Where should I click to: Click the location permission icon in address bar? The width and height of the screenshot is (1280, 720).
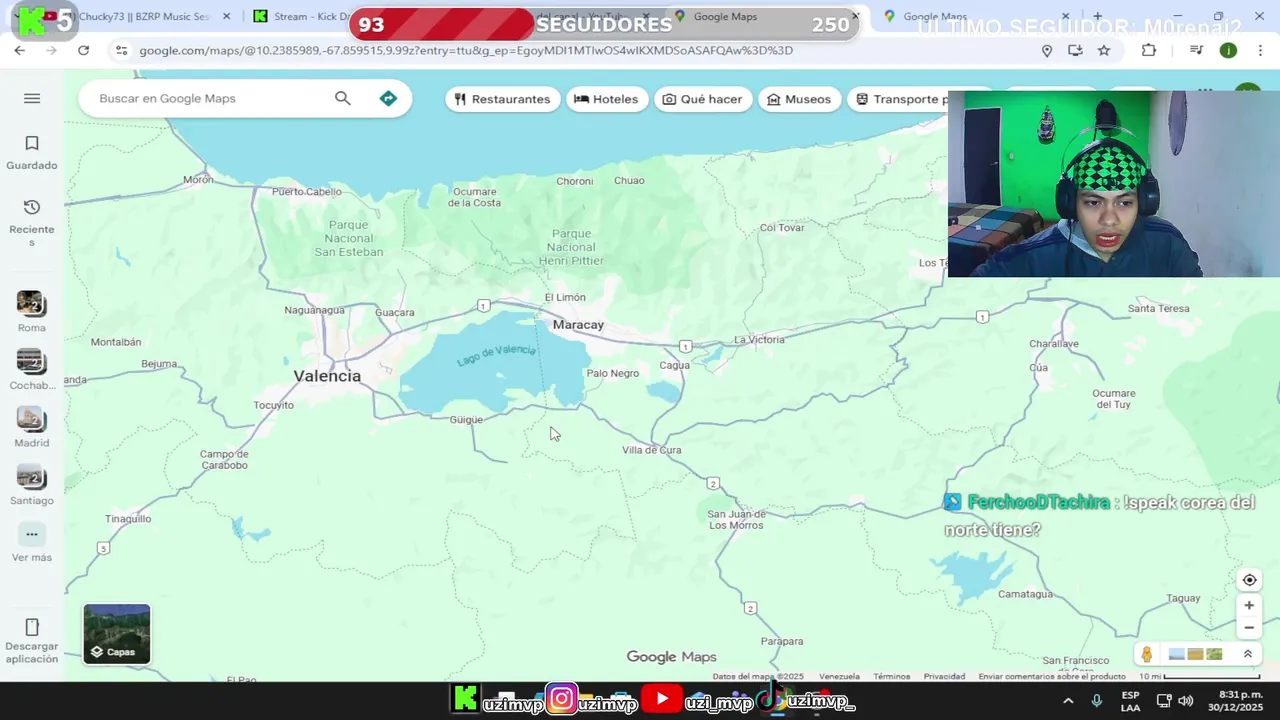pos(1047,50)
